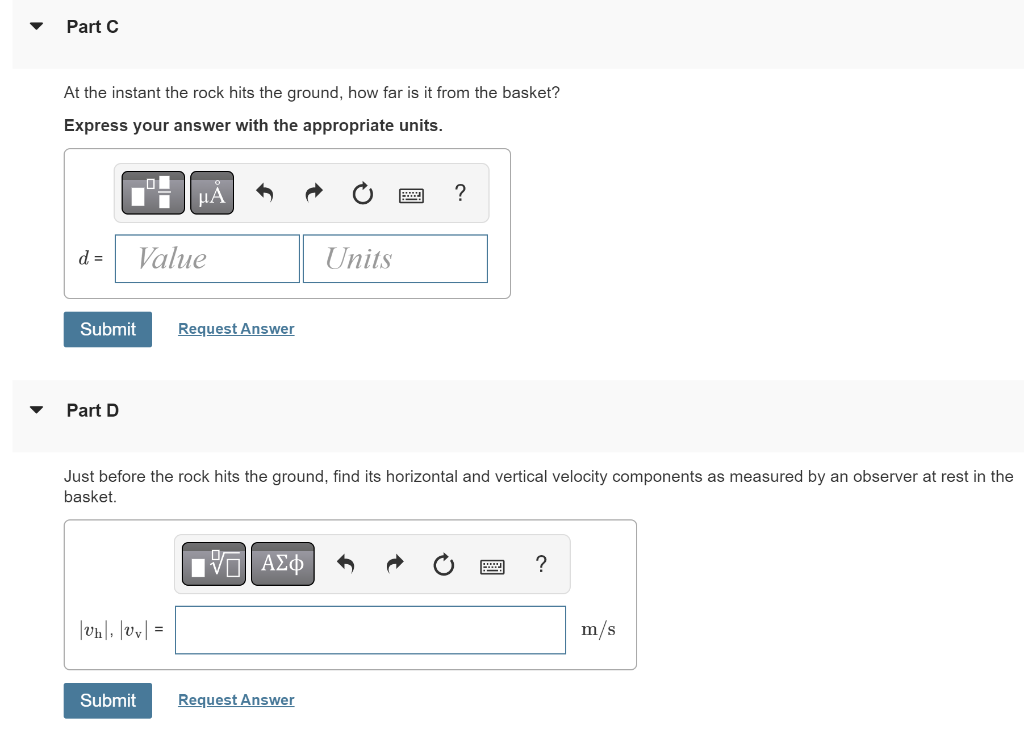
Task: Show keyboard shortcuts in Part D toolbar
Action: [492, 565]
